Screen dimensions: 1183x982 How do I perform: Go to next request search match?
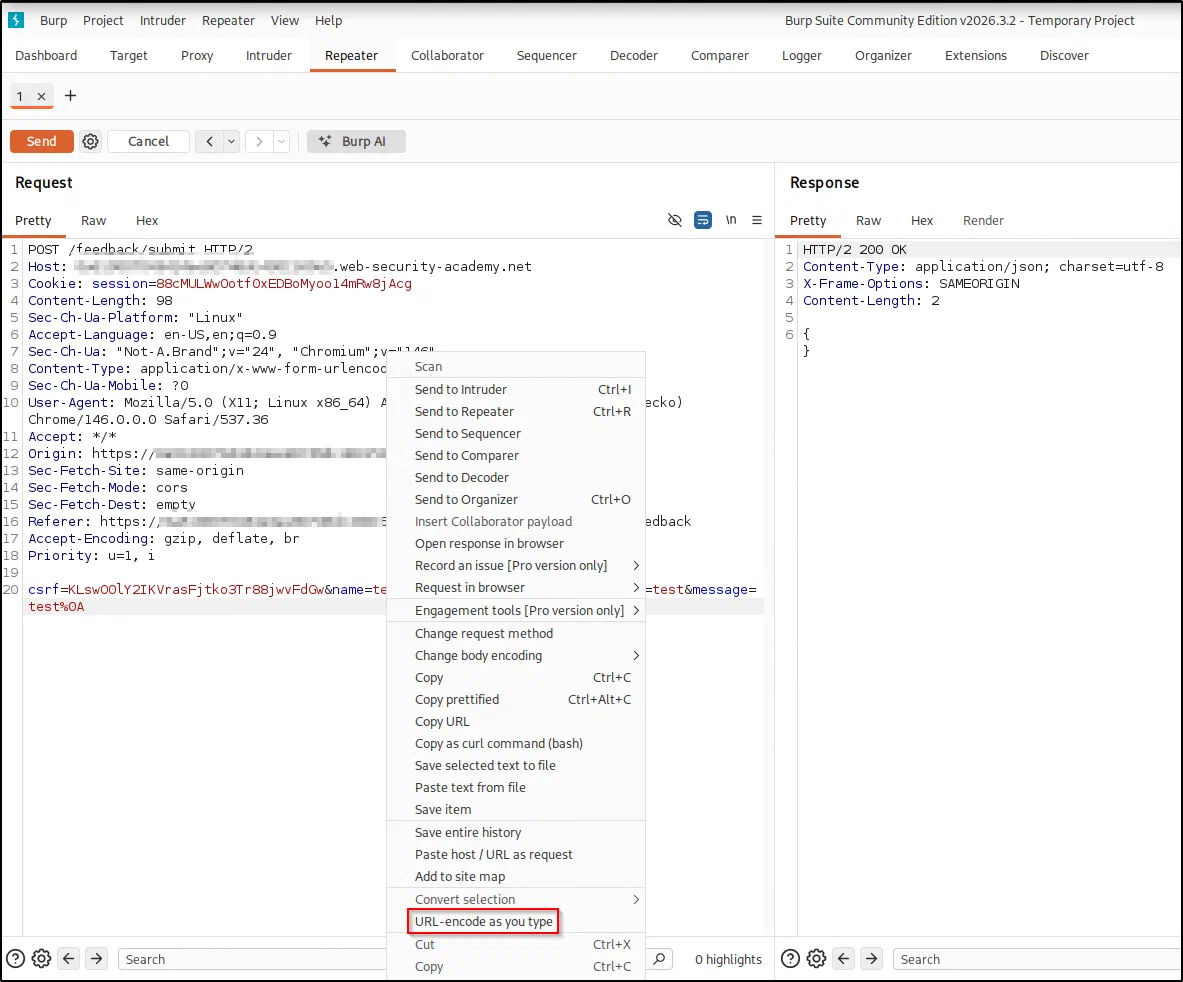(97, 959)
